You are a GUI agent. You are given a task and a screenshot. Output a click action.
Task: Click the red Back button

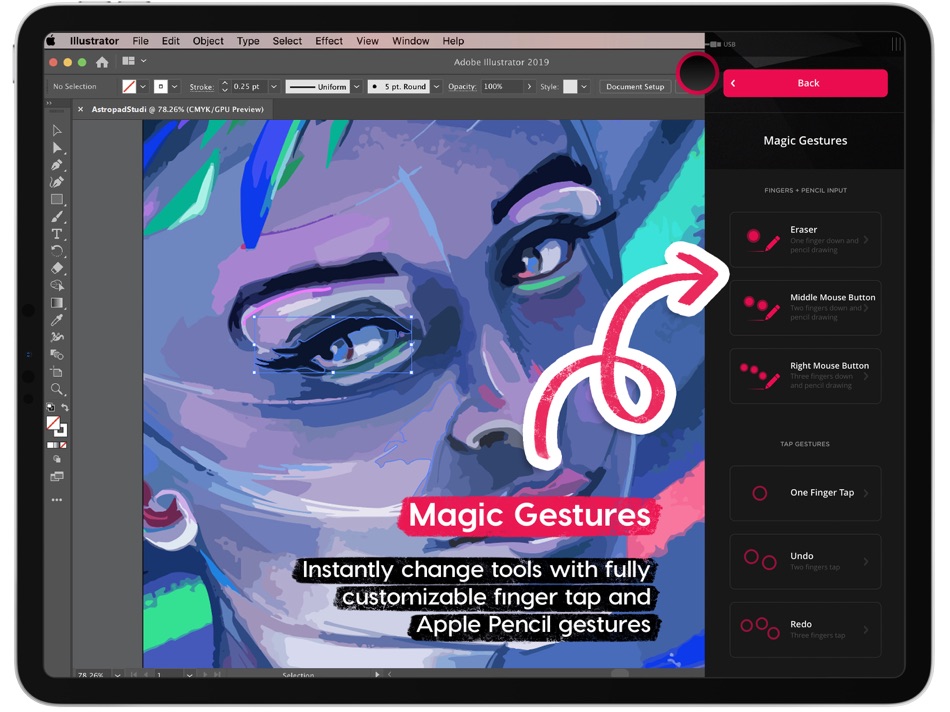tap(805, 83)
